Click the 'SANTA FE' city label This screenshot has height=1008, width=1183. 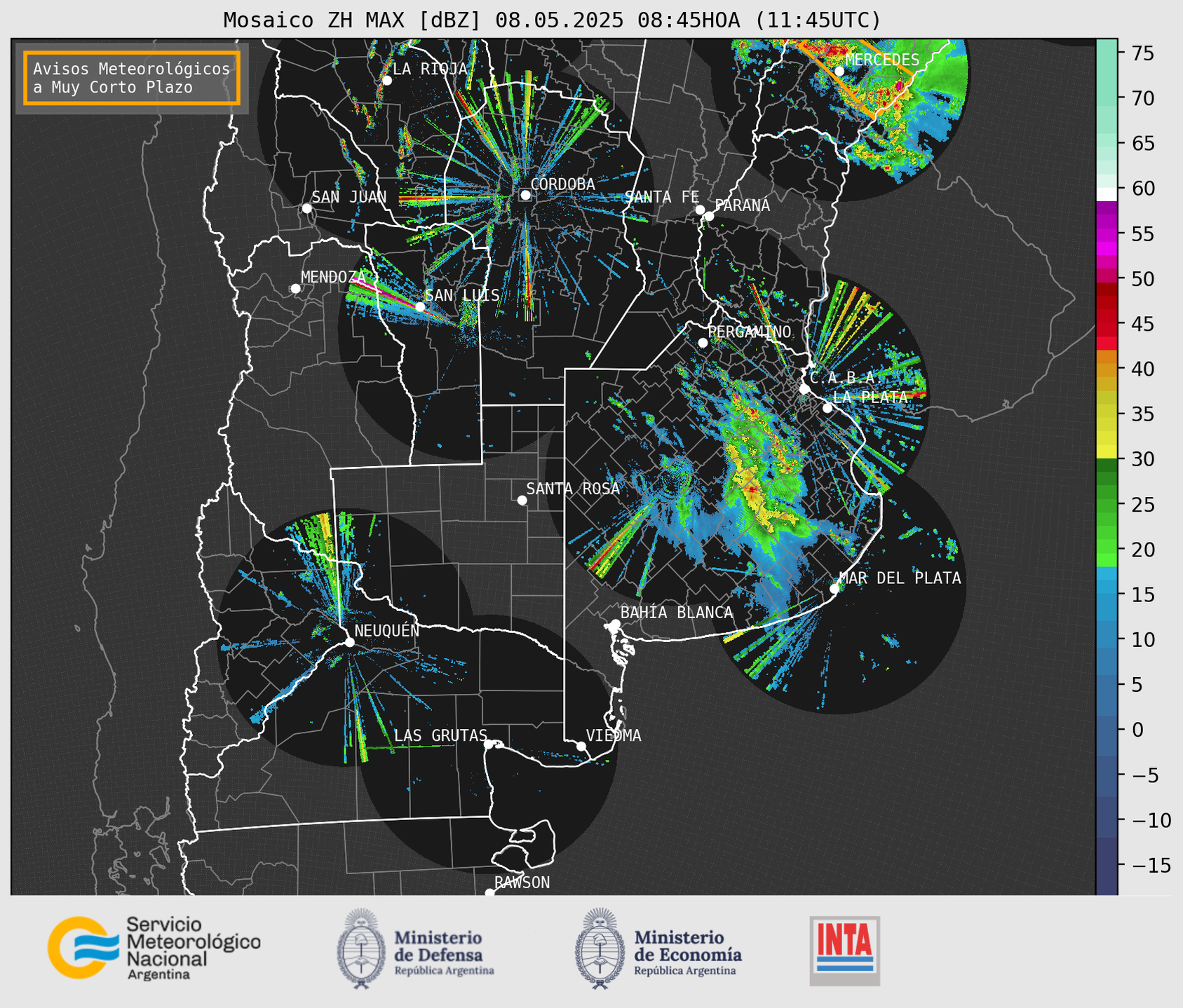[x=662, y=197]
